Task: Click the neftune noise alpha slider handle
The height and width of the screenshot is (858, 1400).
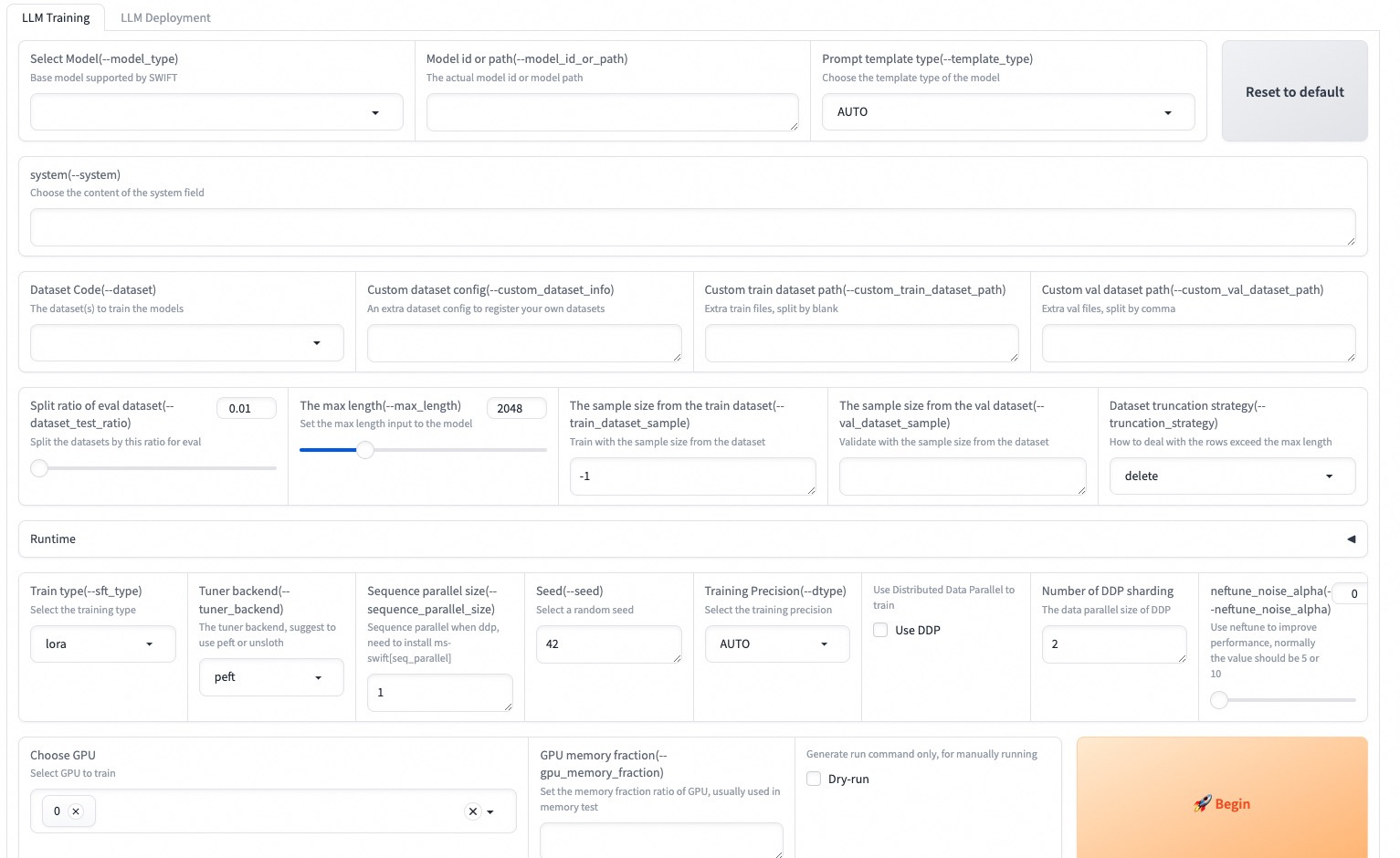Action: (1219, 700)
